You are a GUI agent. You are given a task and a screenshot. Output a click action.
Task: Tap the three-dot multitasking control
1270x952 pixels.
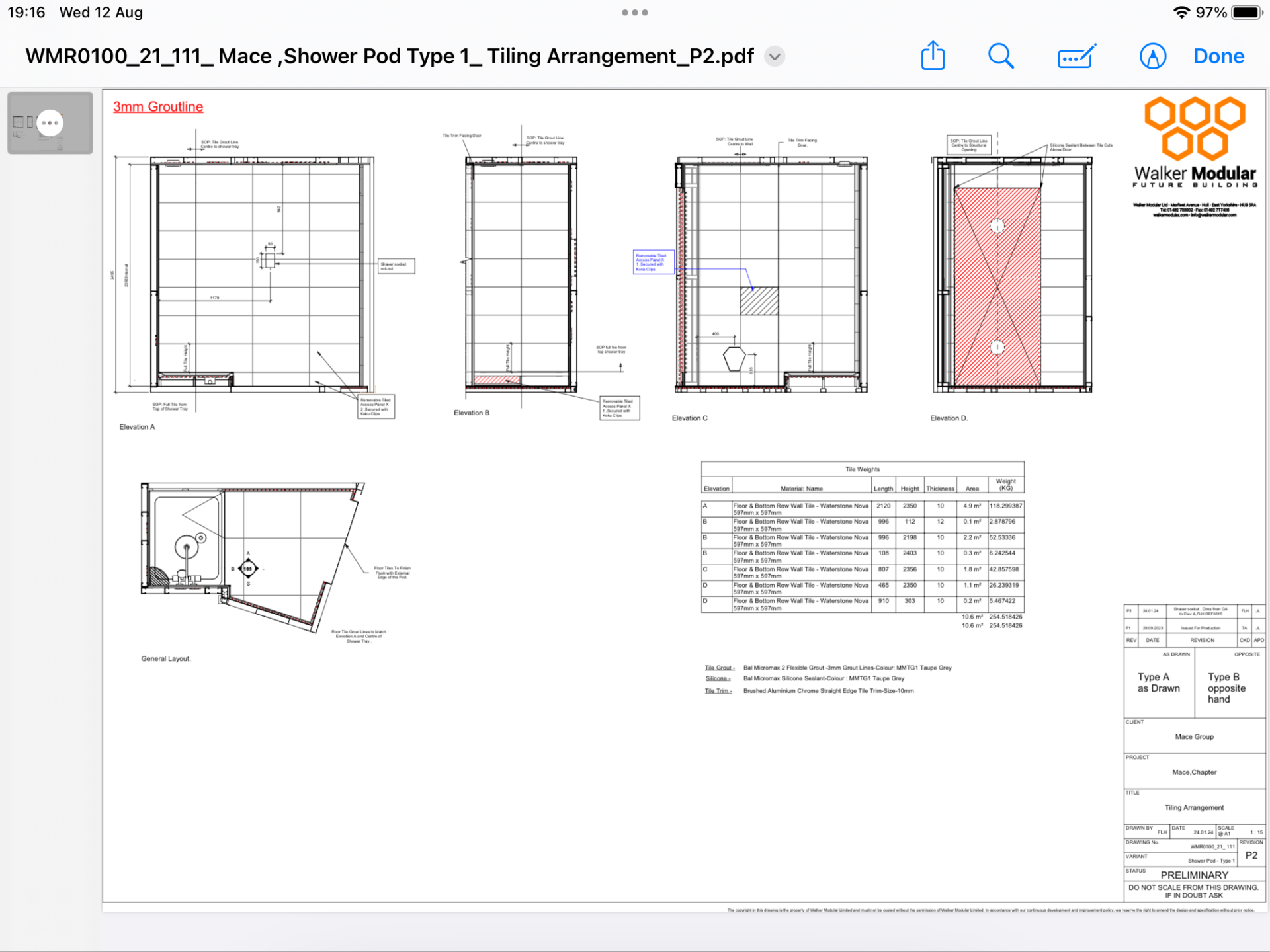pyautogui.click(x=635, y=12)
